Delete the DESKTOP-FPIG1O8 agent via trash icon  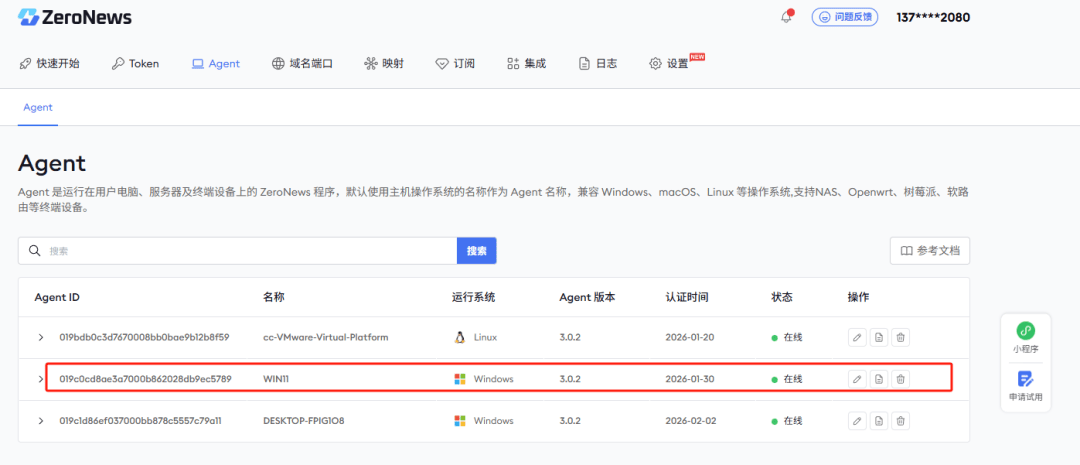click(901, 421)
